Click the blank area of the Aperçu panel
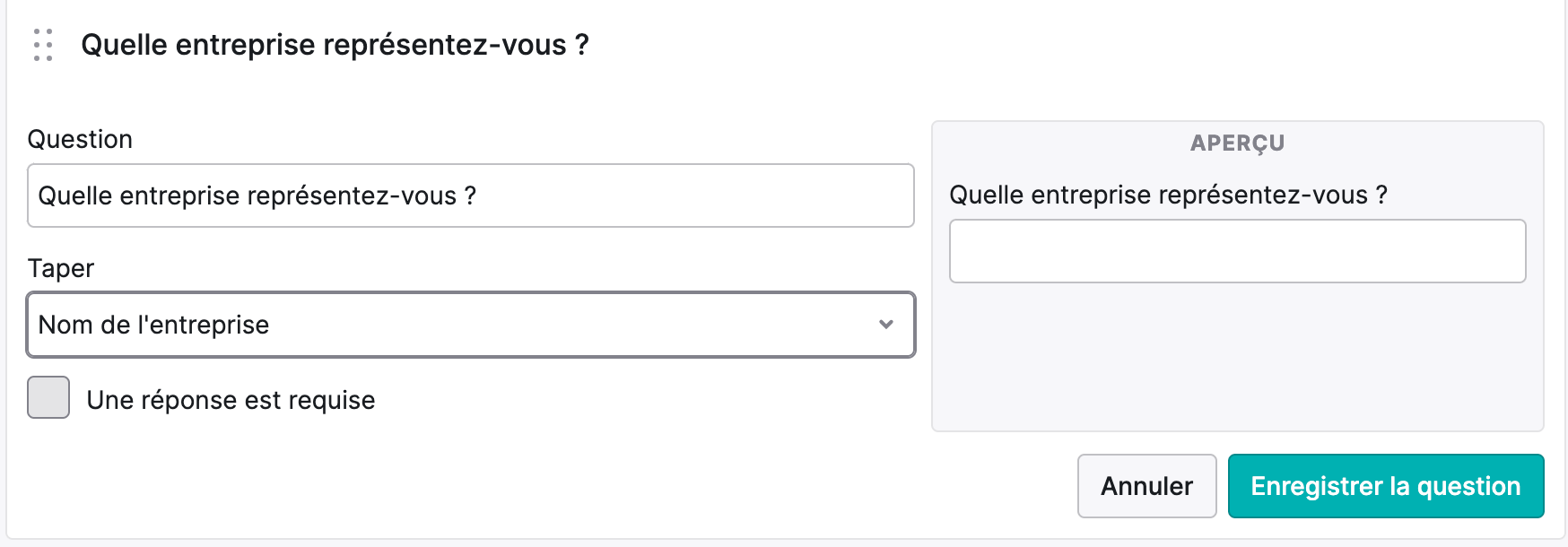Screen dimensions: 1568x547 coord(1238,359)
